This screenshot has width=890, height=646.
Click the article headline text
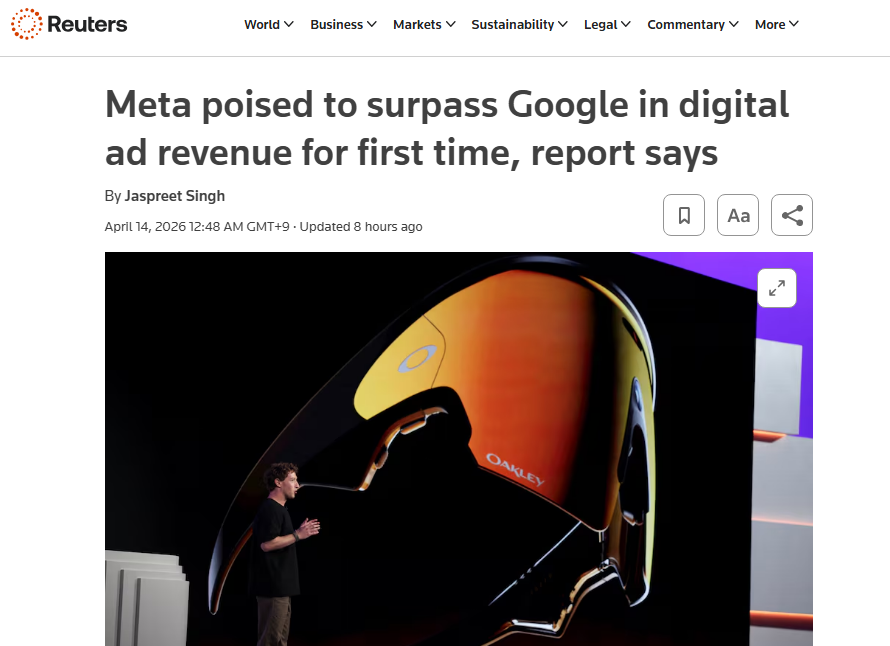(447, 129)
